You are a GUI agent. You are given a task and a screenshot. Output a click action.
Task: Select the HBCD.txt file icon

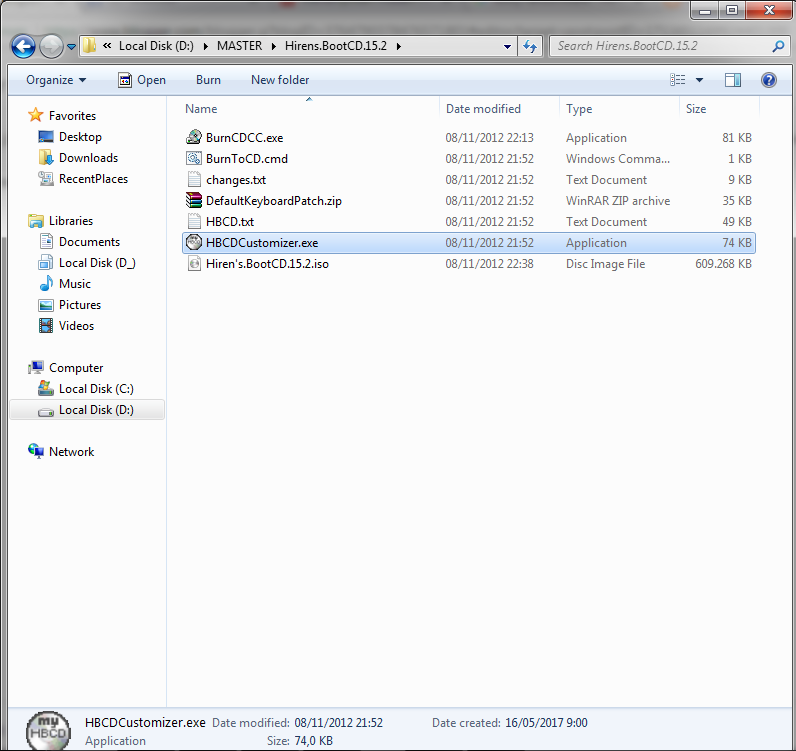194,222
